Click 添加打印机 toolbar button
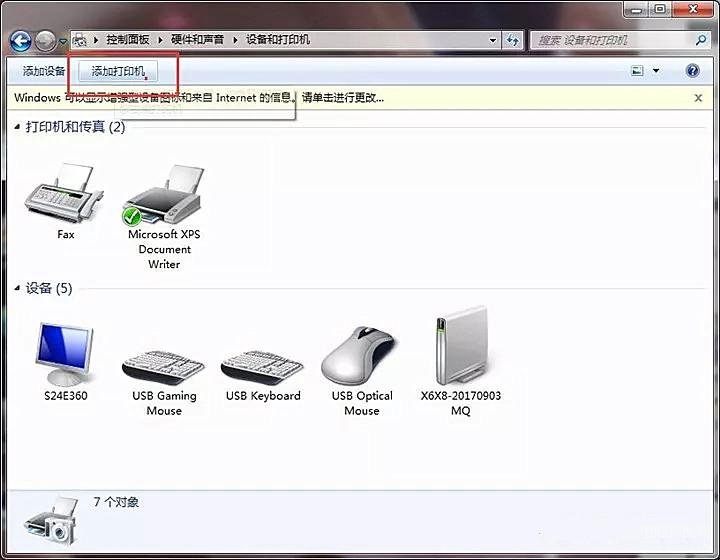The image size is (720, 560). [x=118, y=71]
